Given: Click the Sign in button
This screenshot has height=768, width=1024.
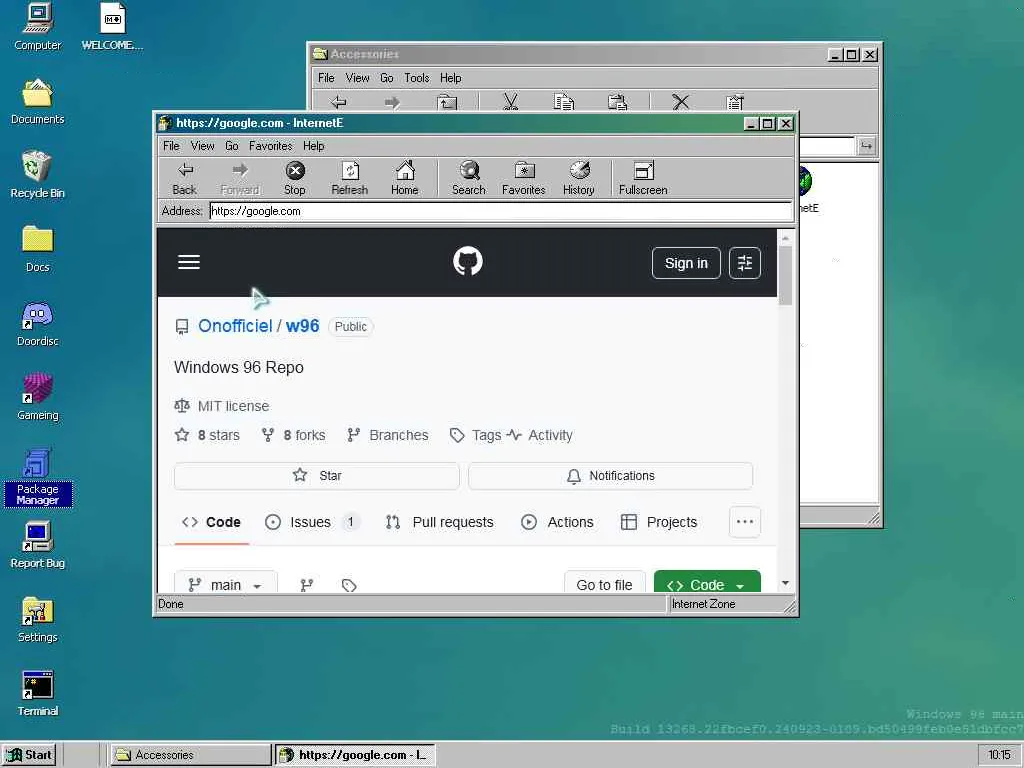Looking at the screenshot, I should point(686,263).
